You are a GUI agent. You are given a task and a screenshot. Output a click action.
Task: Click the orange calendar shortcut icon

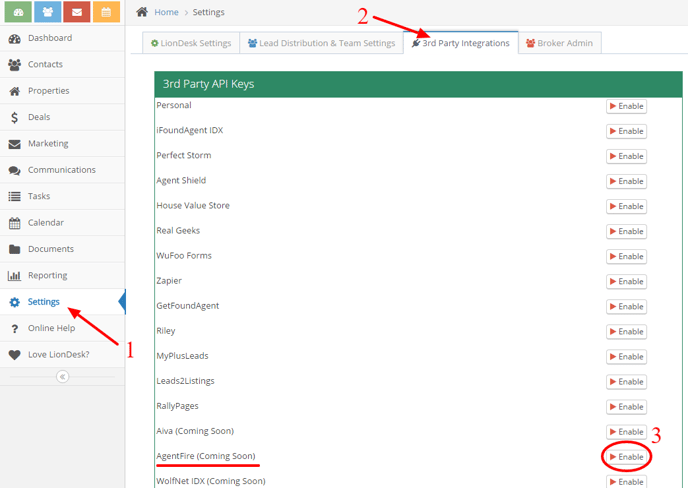pos(106,11)
